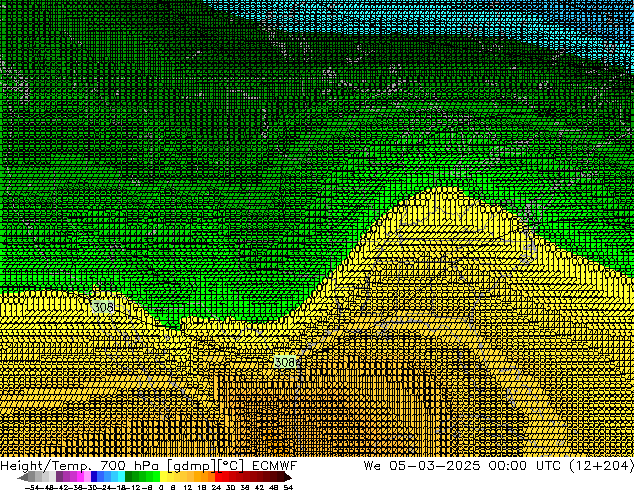Click the ECMWF model label
This screenshot has height=490, width=634.
275,466
